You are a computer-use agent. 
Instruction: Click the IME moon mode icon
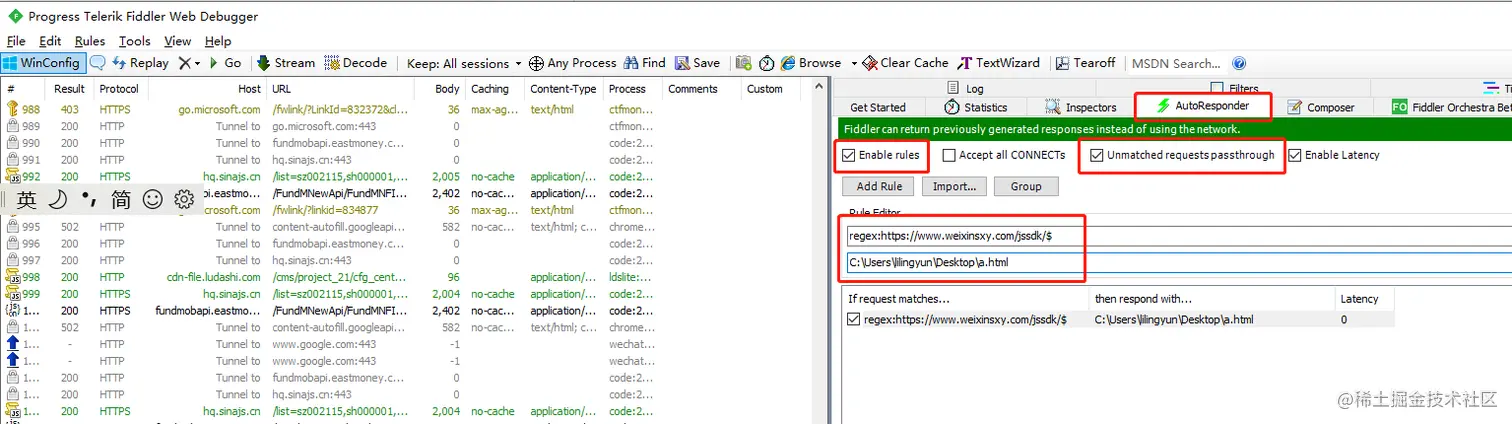click(x=57, y=200)
